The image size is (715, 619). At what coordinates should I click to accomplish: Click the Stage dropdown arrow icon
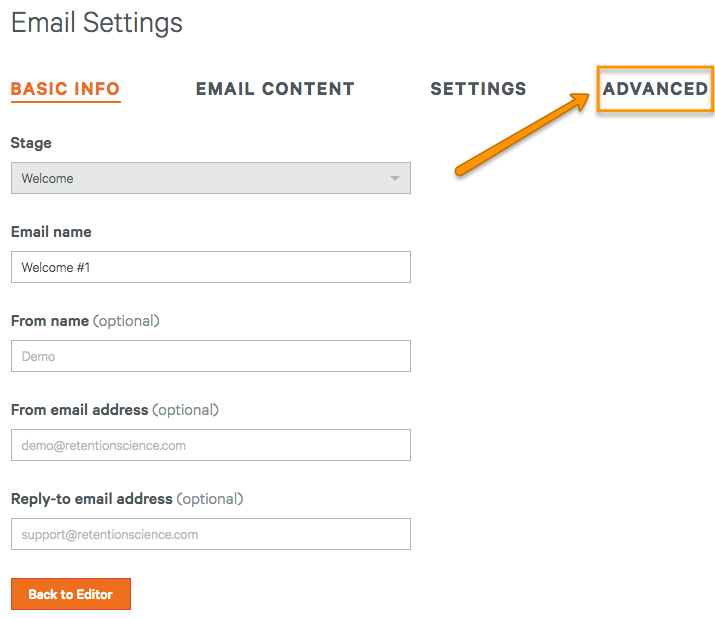(395, 178)
